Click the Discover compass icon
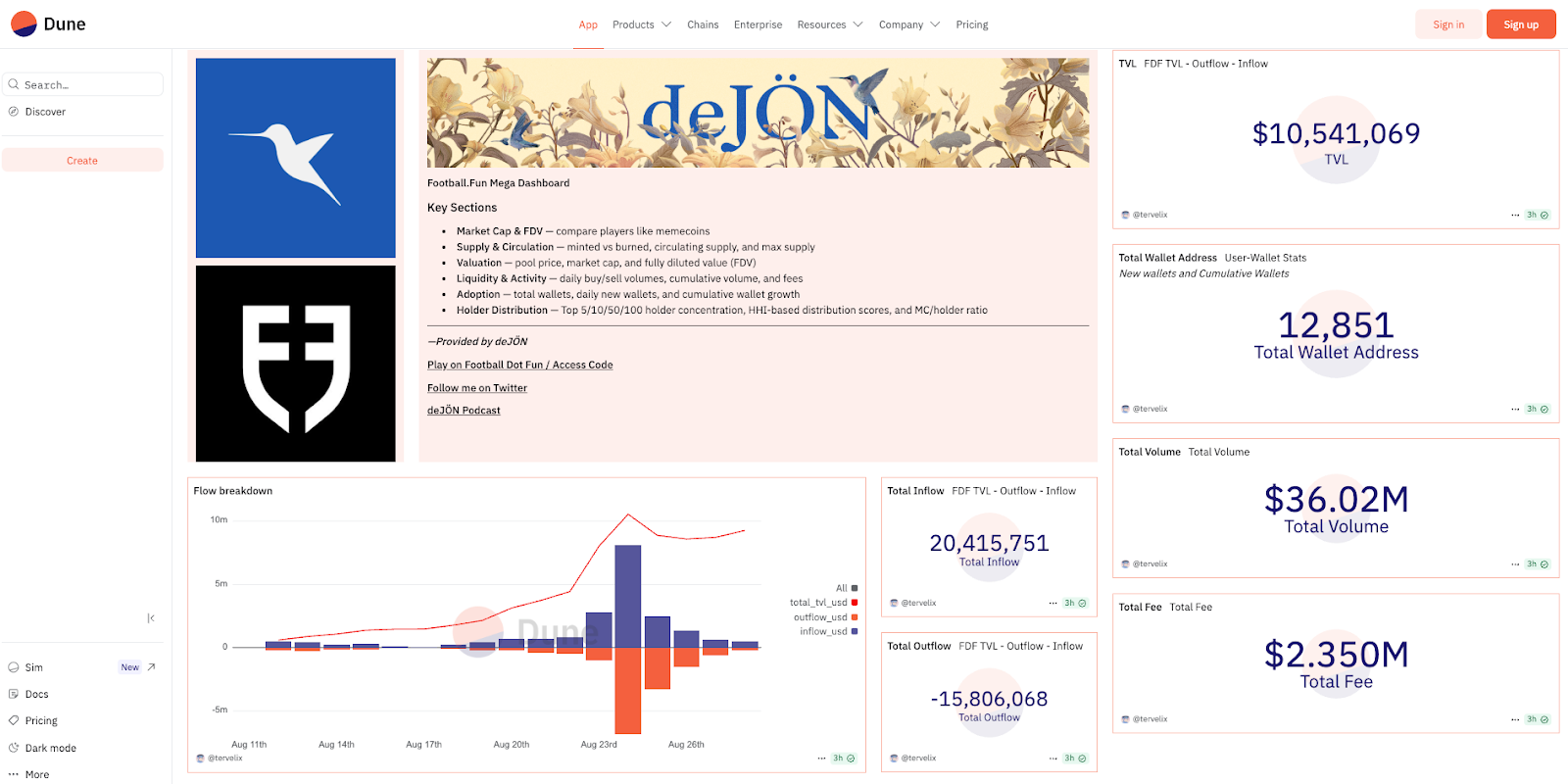 tap(14, 112)
